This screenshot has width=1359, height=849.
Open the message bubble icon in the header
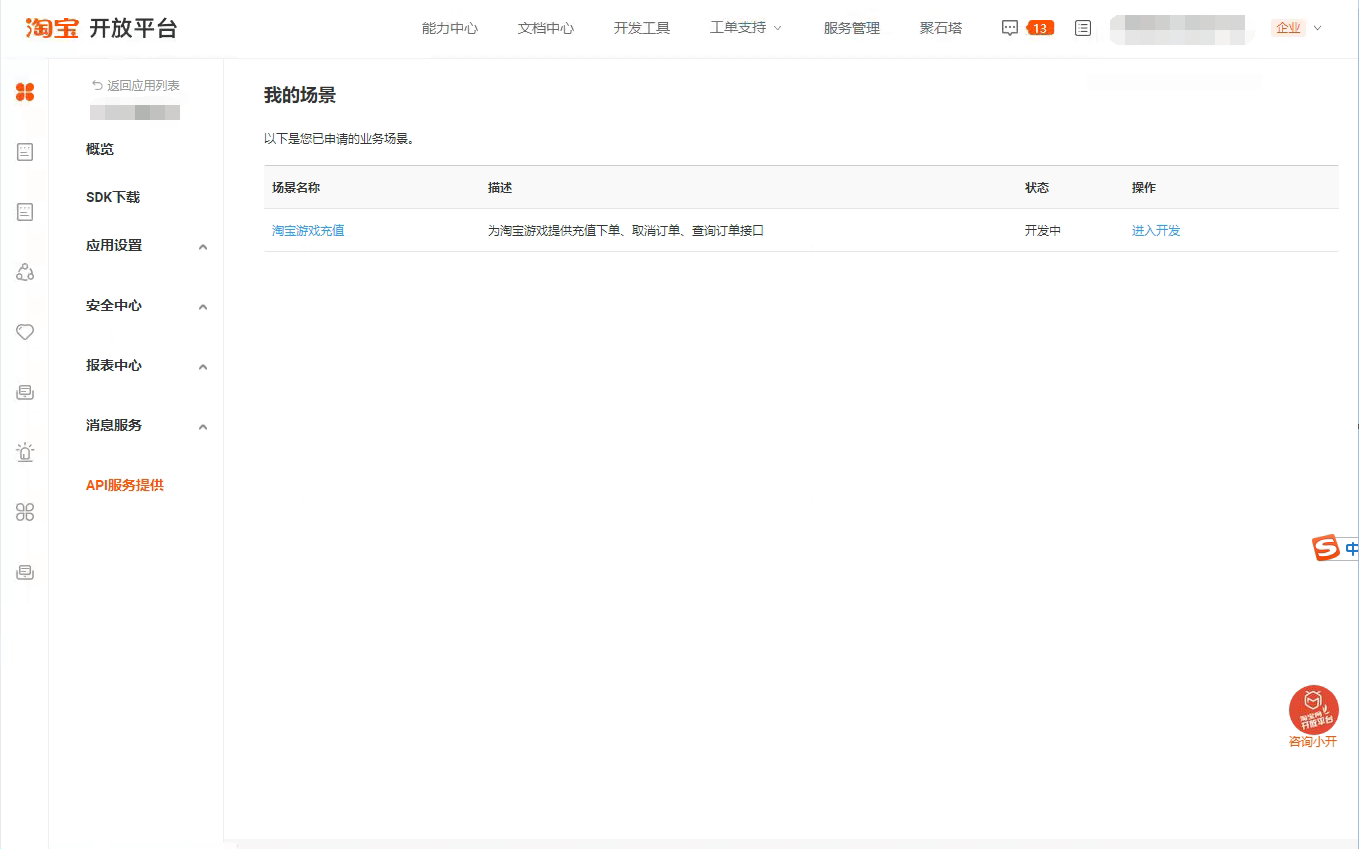coord(1010,28)
